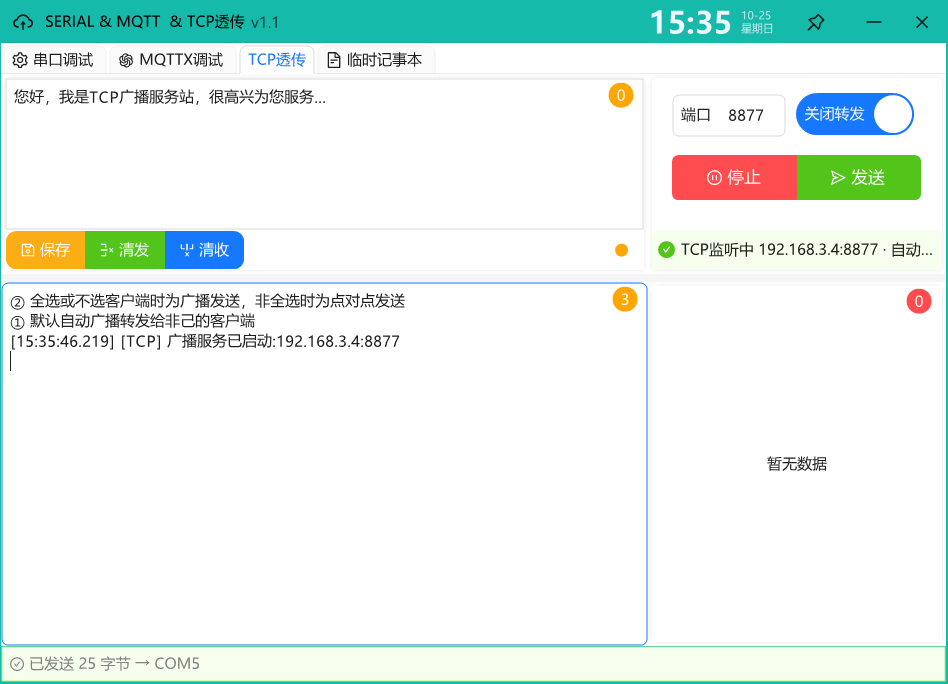The width and height of the screenshot is (948, 684).
Task: Close the application window
Action: click(x=921, y=22)
